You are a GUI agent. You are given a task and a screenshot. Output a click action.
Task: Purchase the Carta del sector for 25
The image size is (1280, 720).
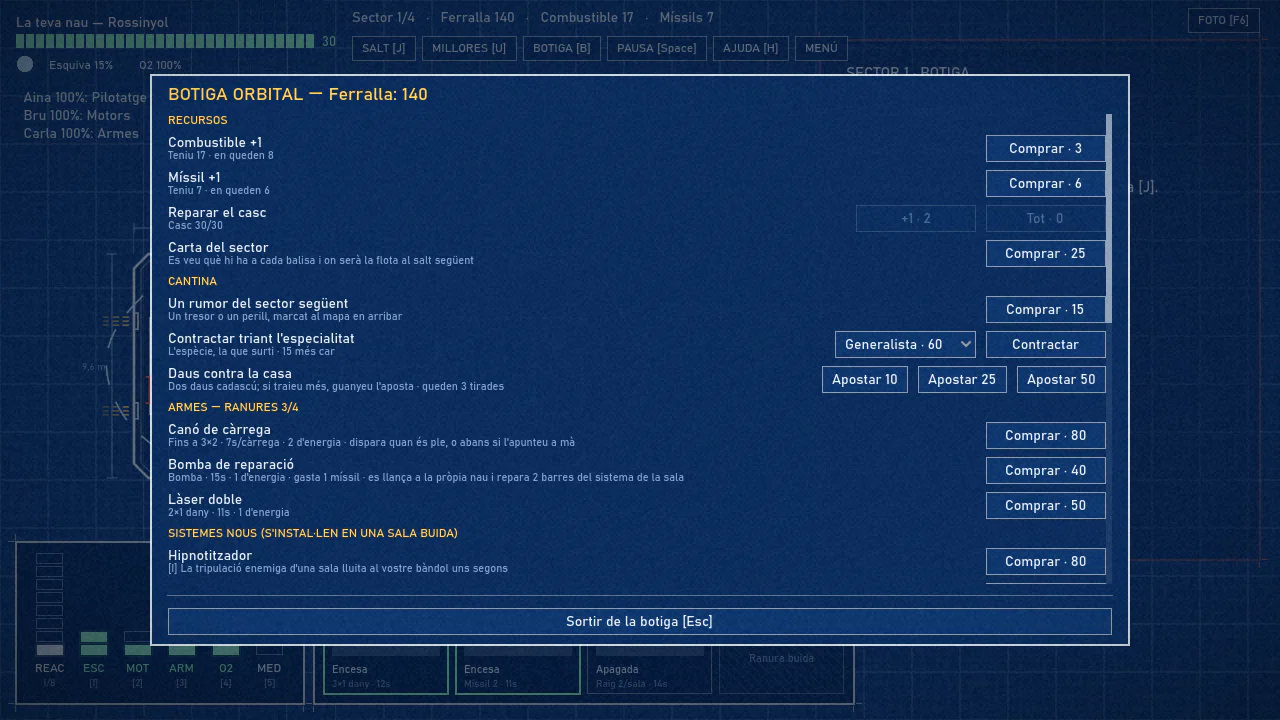tap(1045, 253)
